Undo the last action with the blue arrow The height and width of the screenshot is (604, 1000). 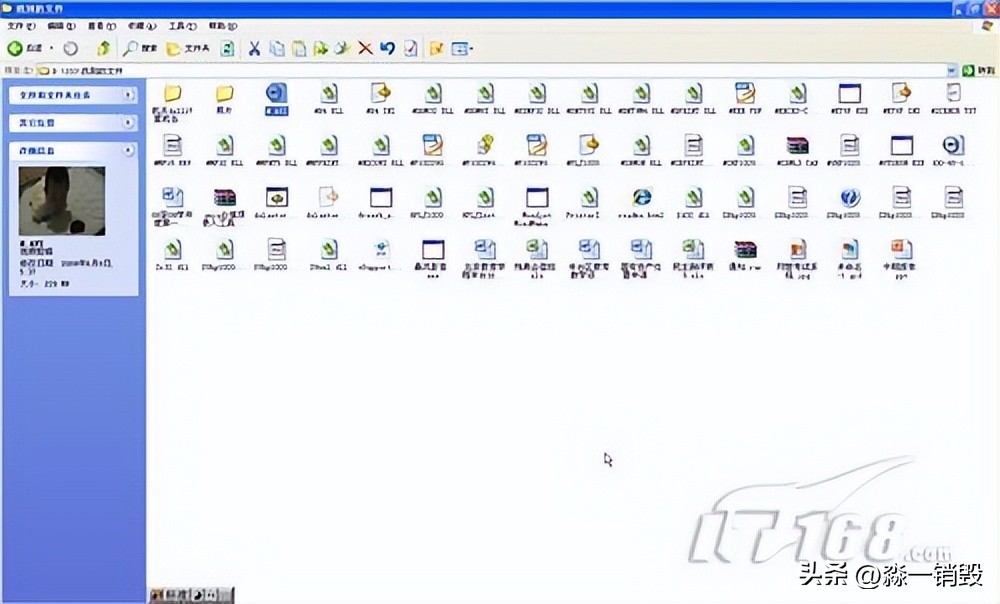387,48
